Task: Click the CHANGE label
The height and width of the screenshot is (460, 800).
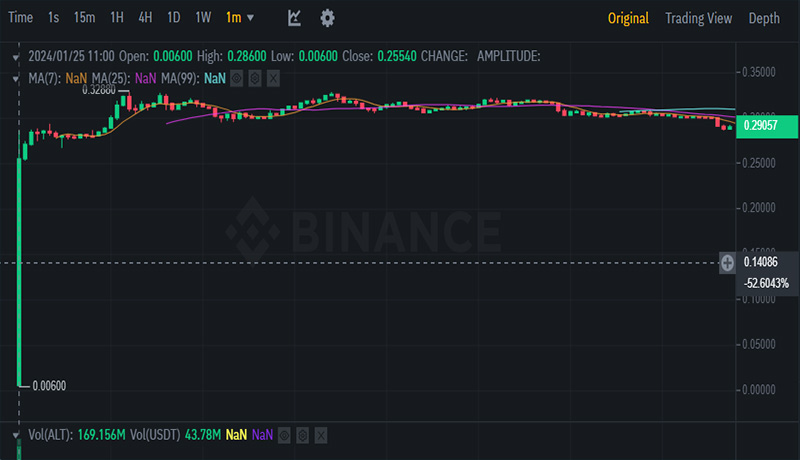Action: click(x=444, y=56)
